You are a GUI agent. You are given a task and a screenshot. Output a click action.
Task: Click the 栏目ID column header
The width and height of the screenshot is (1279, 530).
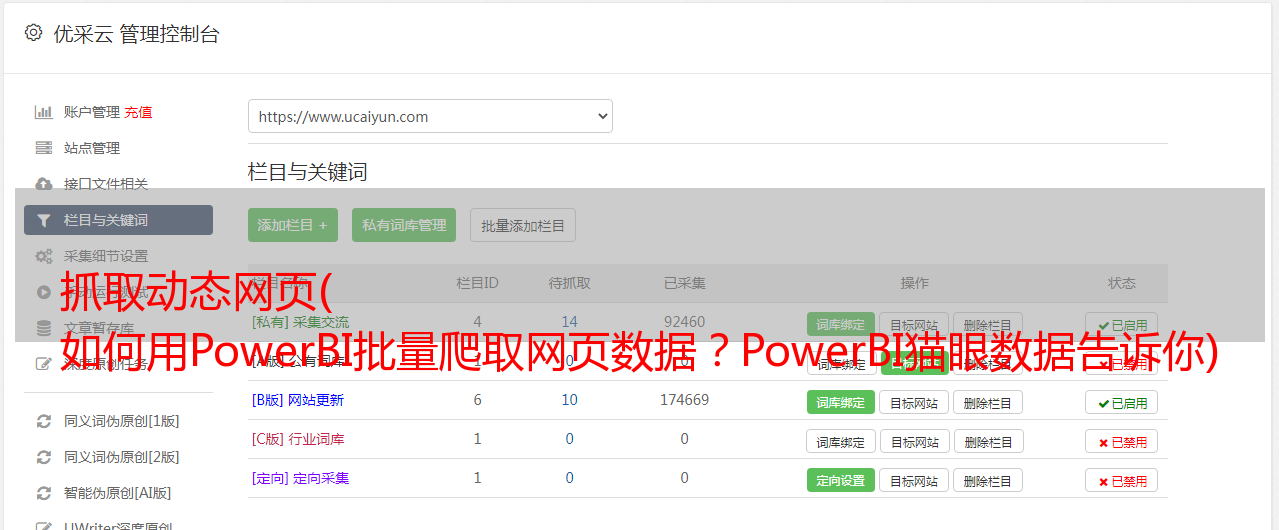477,283
